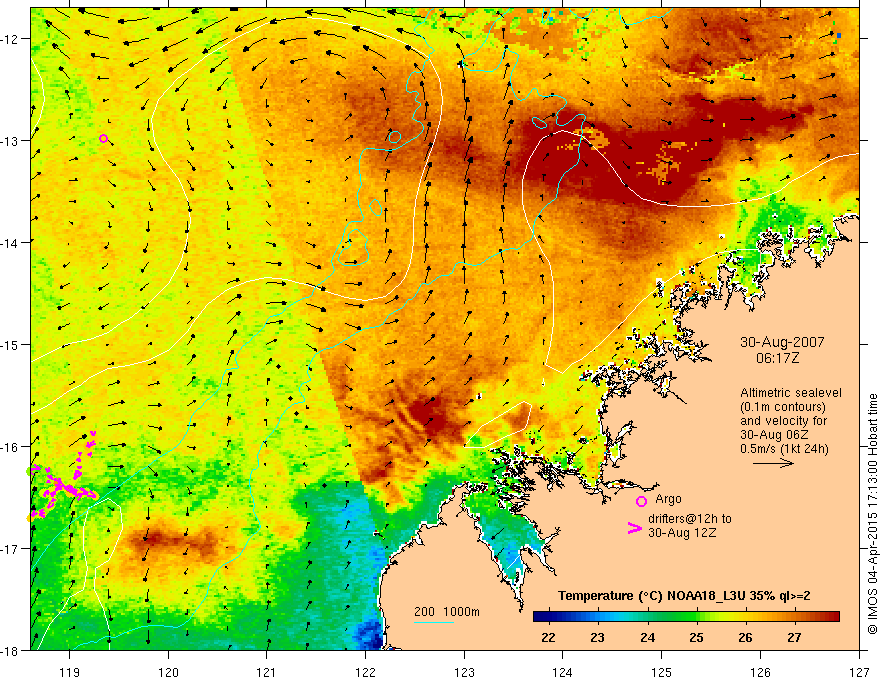Viewport: 880px width, 680px height.
Task: Click the longitude axis label '119'
Action: (70, 672)
